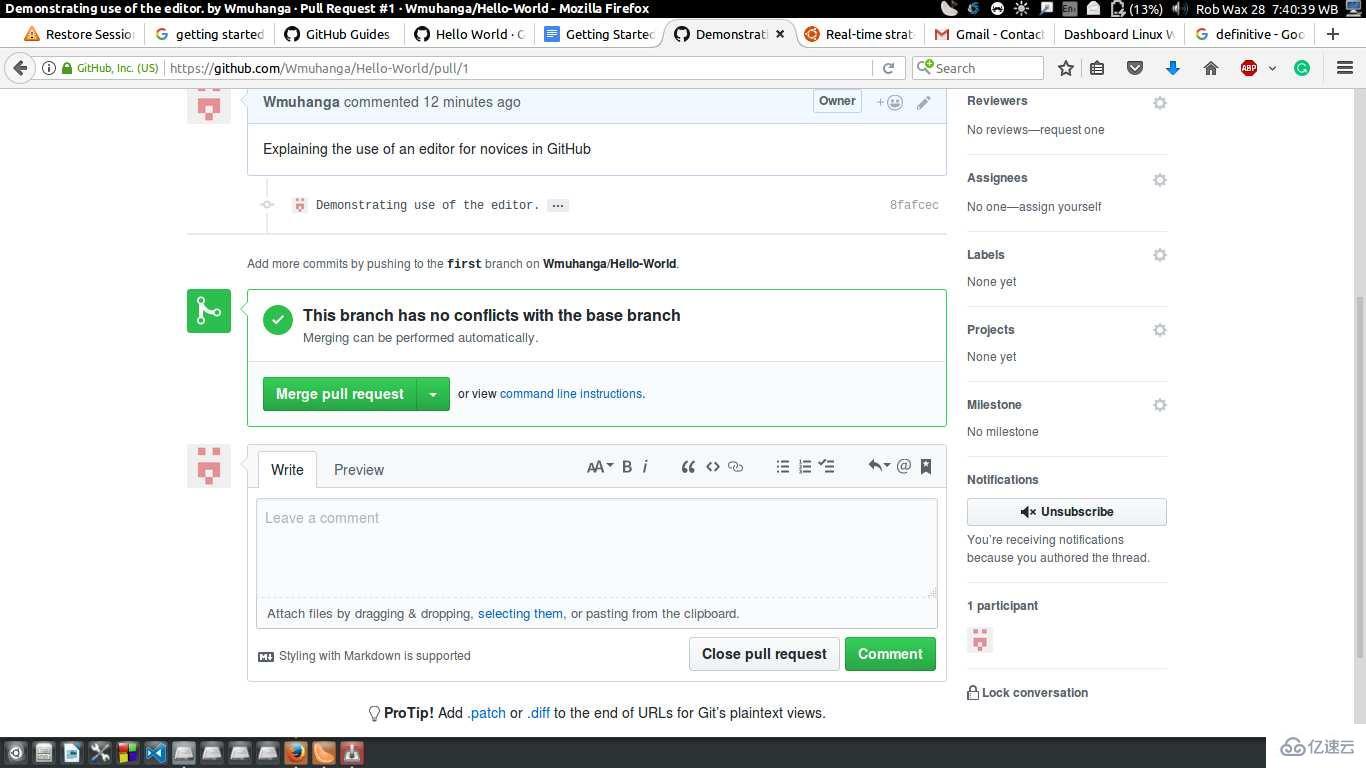
Task: Apply italic formatting in comment editor
Action: click(x=645, y=466)
